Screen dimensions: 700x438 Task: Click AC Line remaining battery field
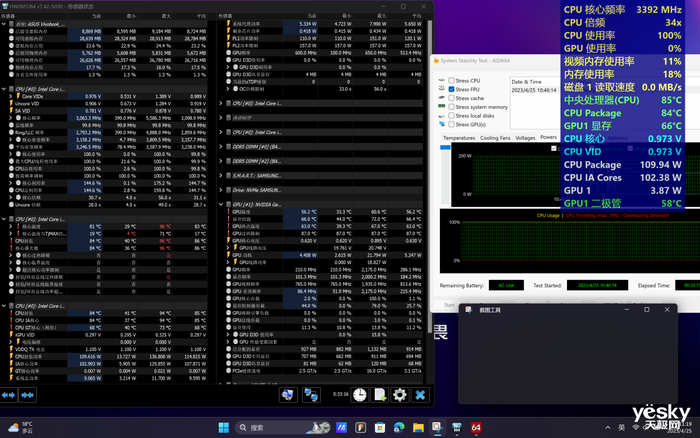(x=506, y=285)
